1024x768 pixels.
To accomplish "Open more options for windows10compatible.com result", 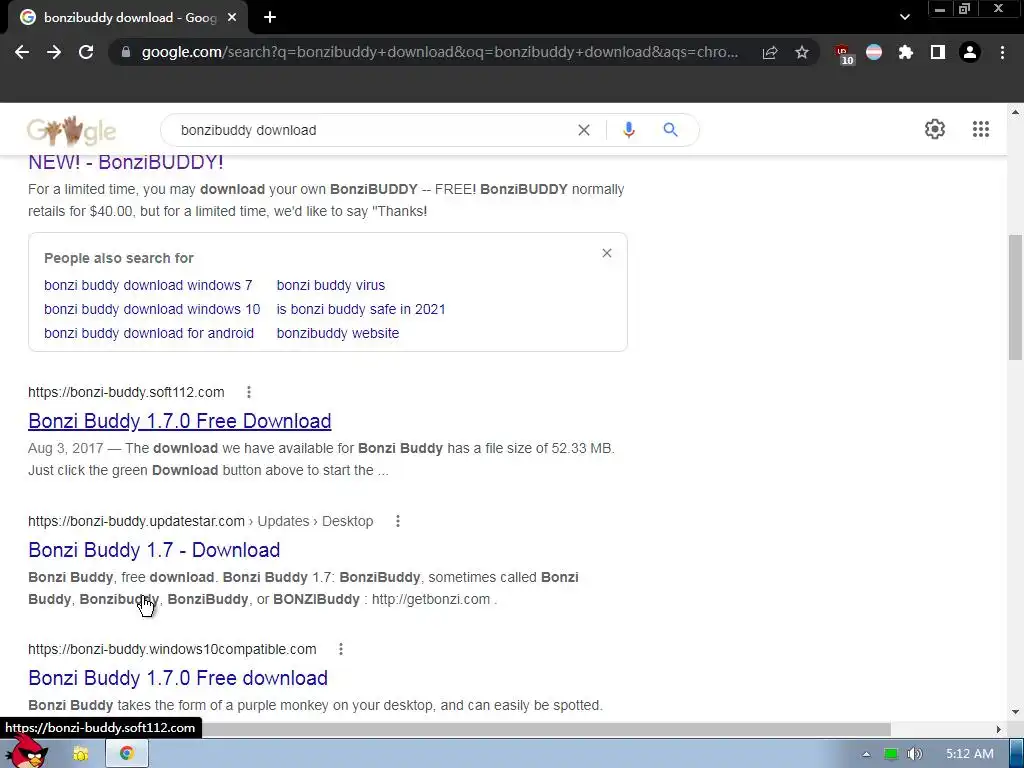I will pyautogui.click(x=341, y=649).
